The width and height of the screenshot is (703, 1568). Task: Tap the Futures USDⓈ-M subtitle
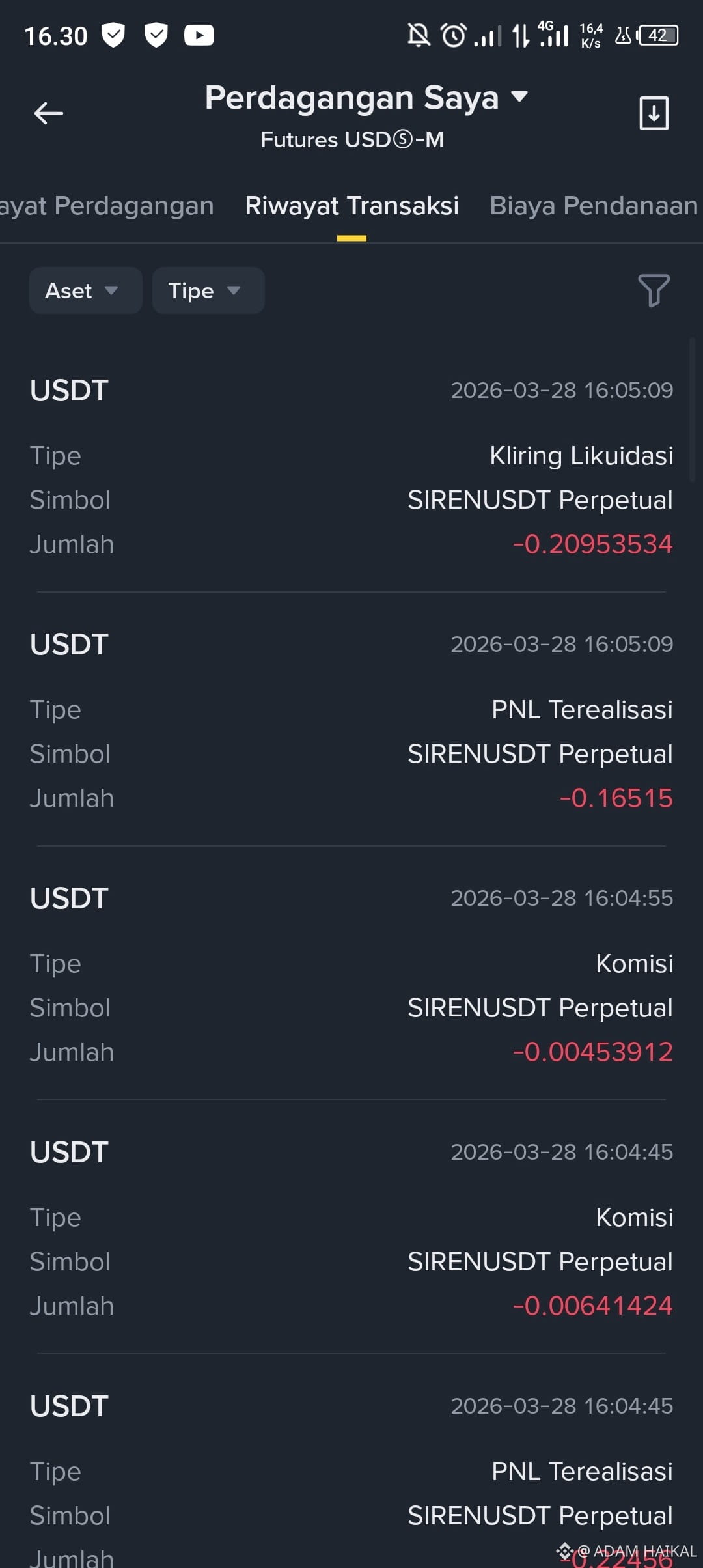352,139
